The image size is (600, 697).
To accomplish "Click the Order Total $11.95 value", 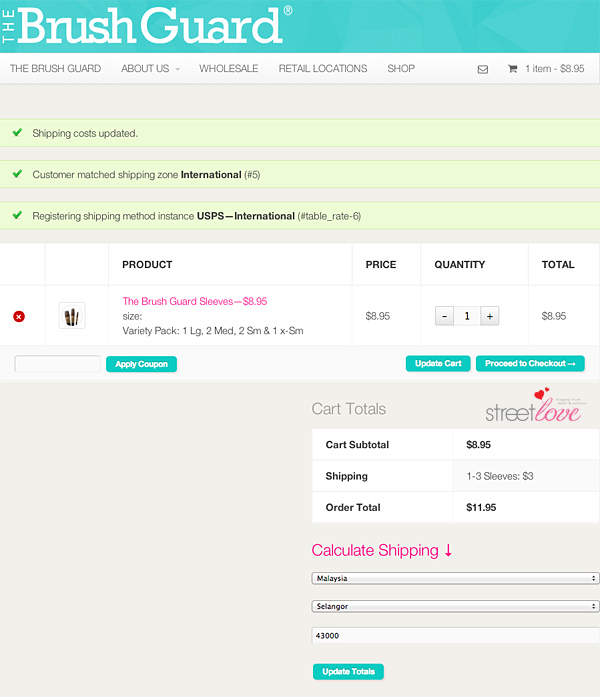I will pyautogui.click(x=481, y=508).
